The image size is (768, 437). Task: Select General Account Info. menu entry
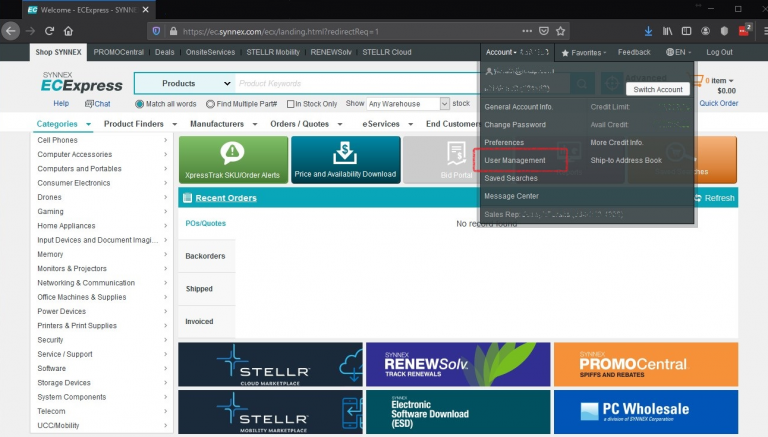pyautogui.click(x=519, y=107)
